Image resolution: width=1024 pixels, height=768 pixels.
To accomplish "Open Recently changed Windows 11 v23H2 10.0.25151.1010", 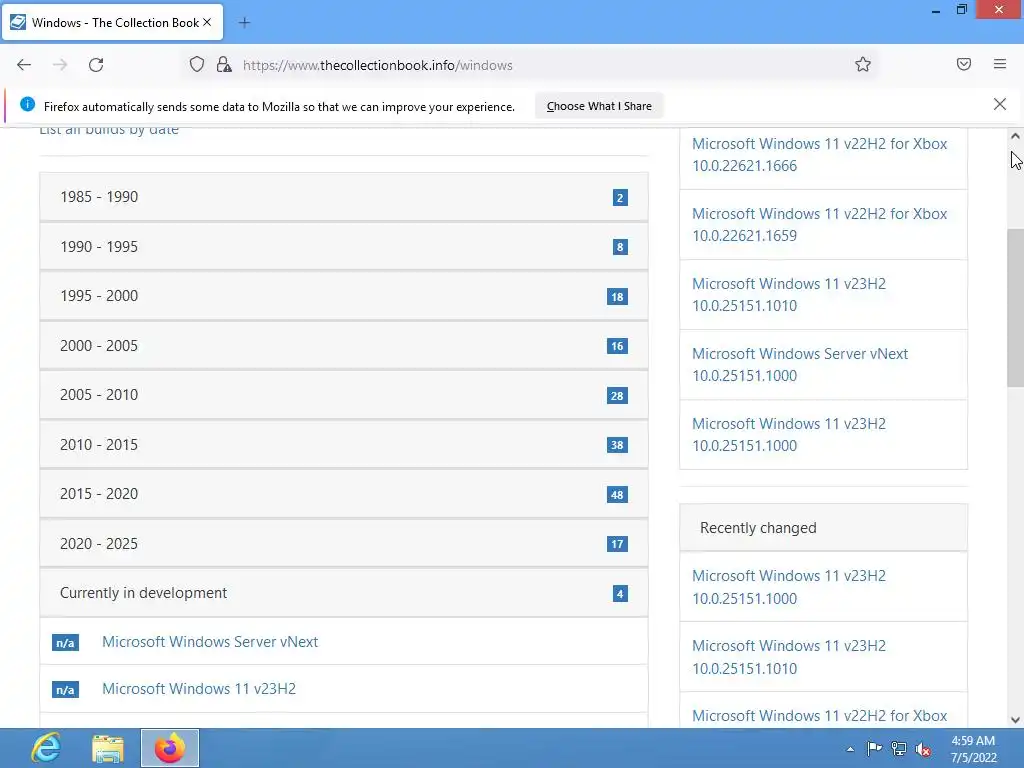I will 789,657.
